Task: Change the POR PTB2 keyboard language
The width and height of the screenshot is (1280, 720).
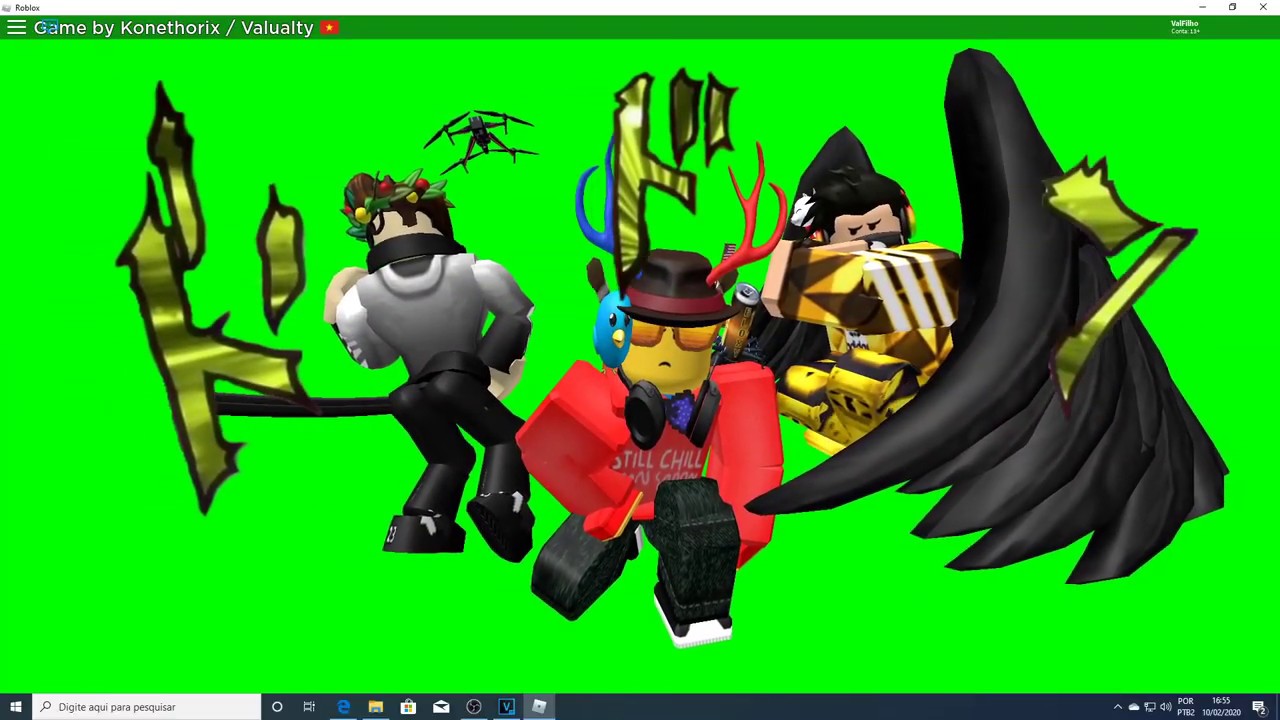Action: pos(1186,707)
